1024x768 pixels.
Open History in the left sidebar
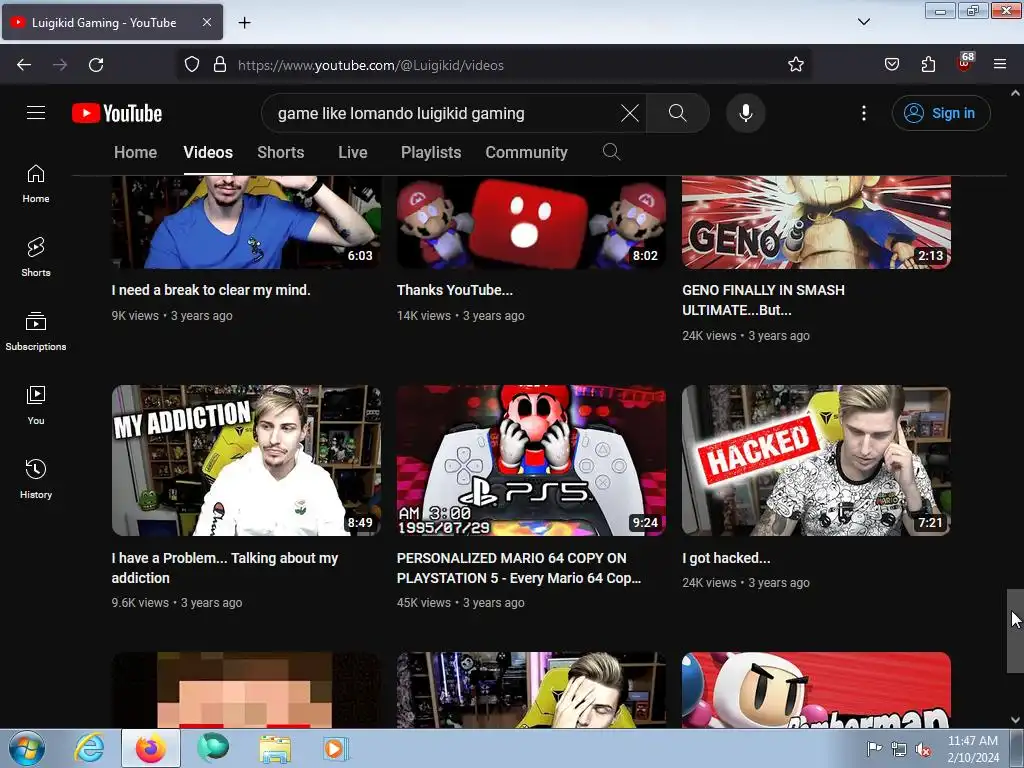coord(36,479)
